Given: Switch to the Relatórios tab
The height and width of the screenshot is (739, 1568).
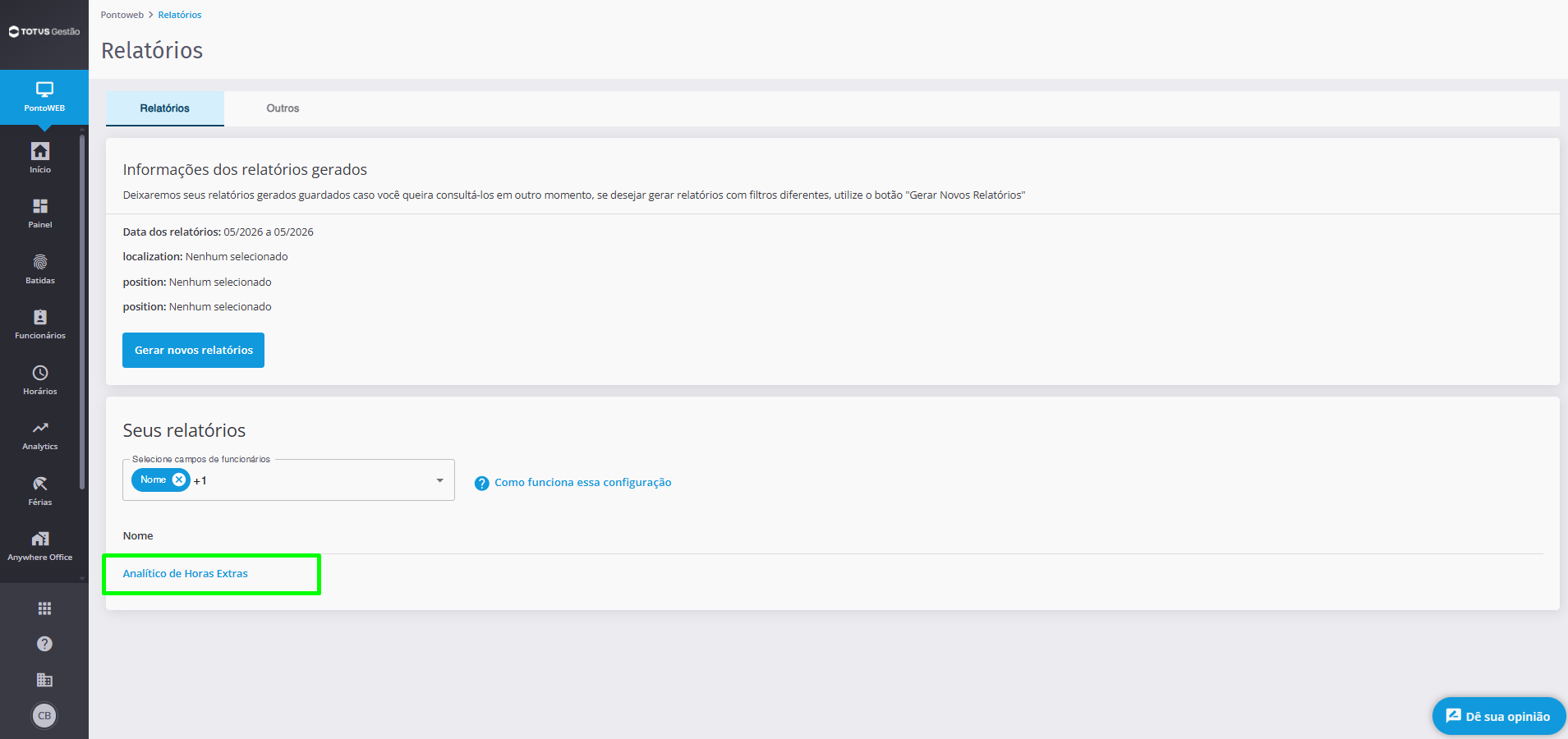Looking at the screenshot, I should coord(165,108).
